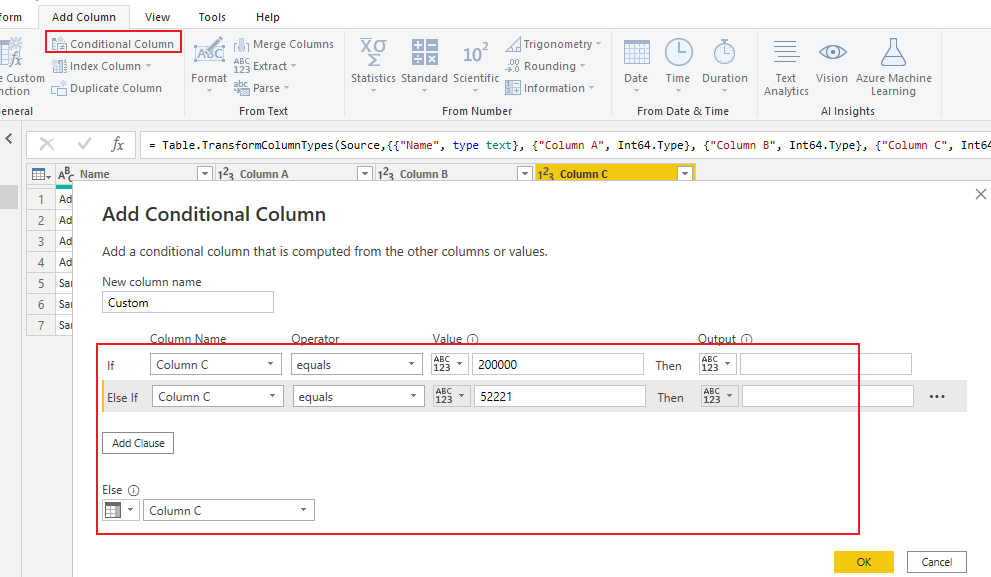Image resolution: width=991 pixels, height=577 pixels.
Task: Switch to the Help tab
Action: (x=267, y=17)
